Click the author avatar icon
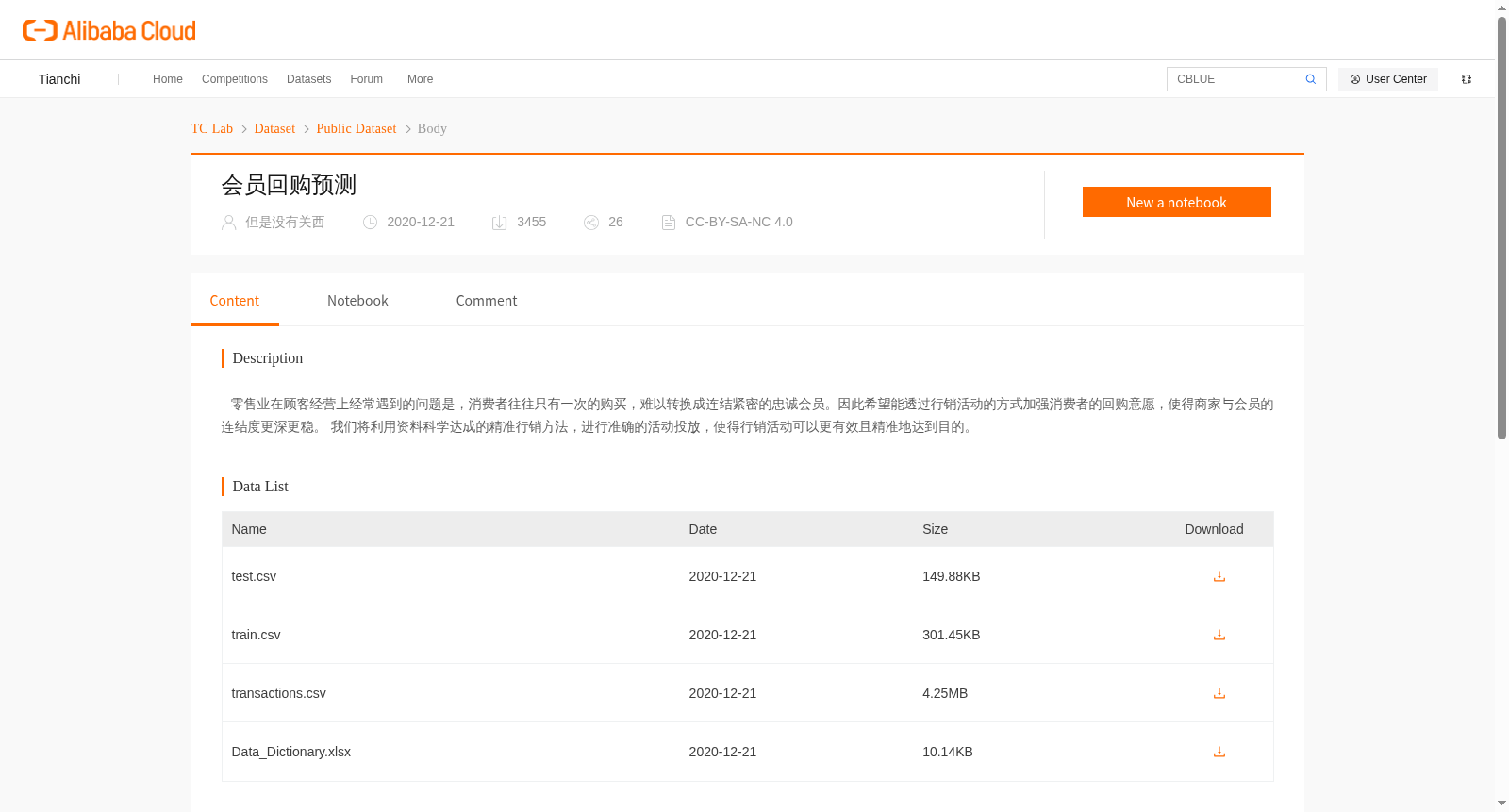Viewport: 1509px width, 812px height. pyautogui.click(x=228, y=223)
